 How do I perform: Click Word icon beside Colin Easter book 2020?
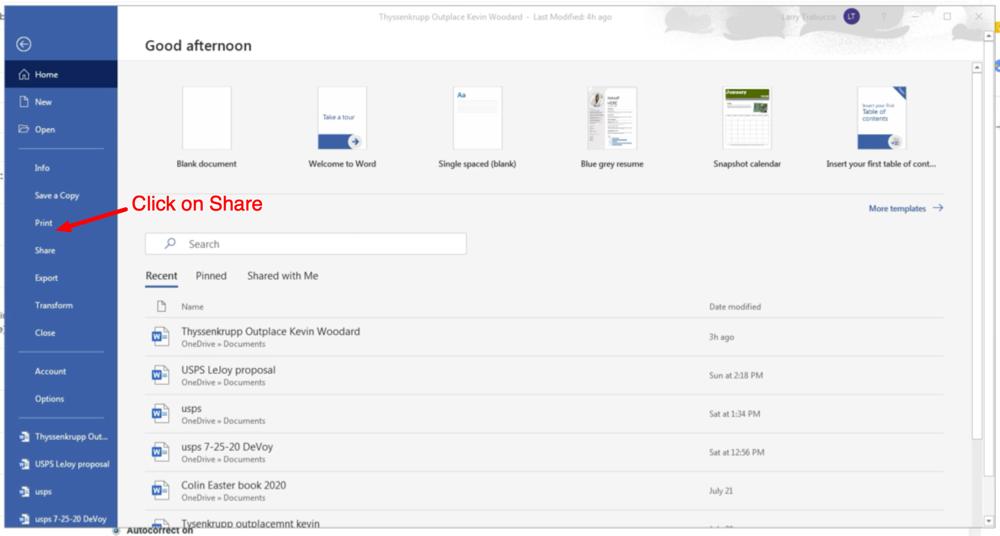[160, 490]
